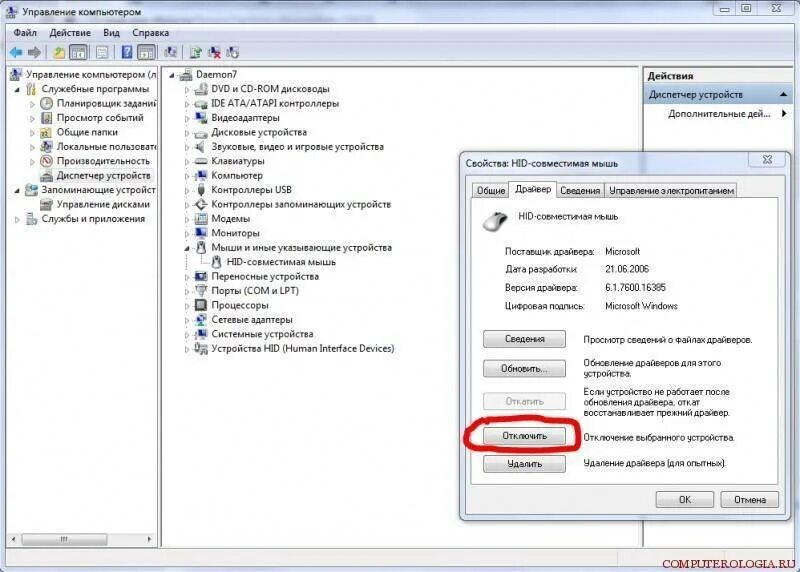Expand the Планировщик заданий node

point(32,104)
